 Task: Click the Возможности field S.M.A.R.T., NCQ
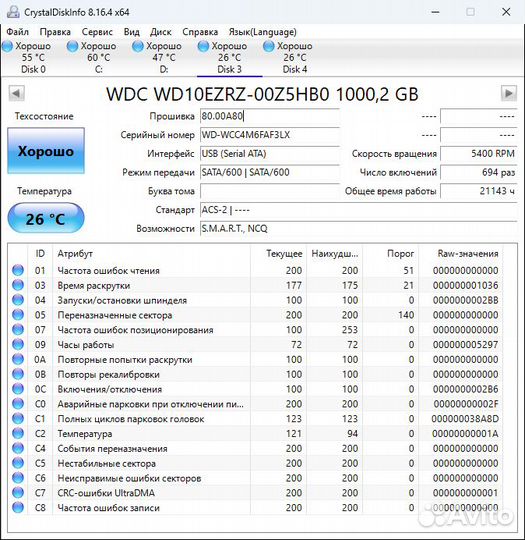click(359, 229)
